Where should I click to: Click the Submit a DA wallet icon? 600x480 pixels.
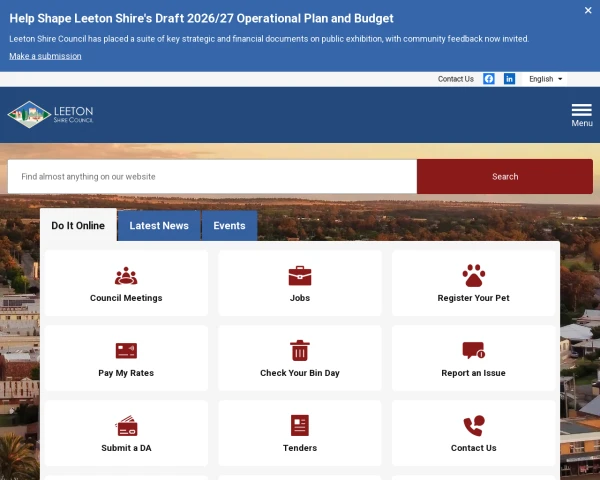point(126,426)
